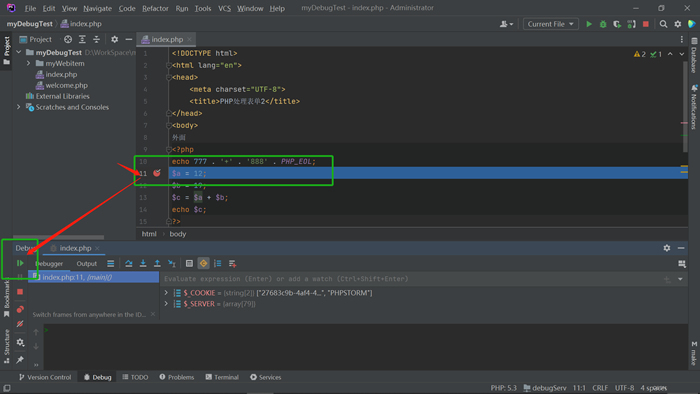The height and width of the screenshot is (394, 700).
Task: Toggle breakpoint on line 11
Action: [157, 173]
